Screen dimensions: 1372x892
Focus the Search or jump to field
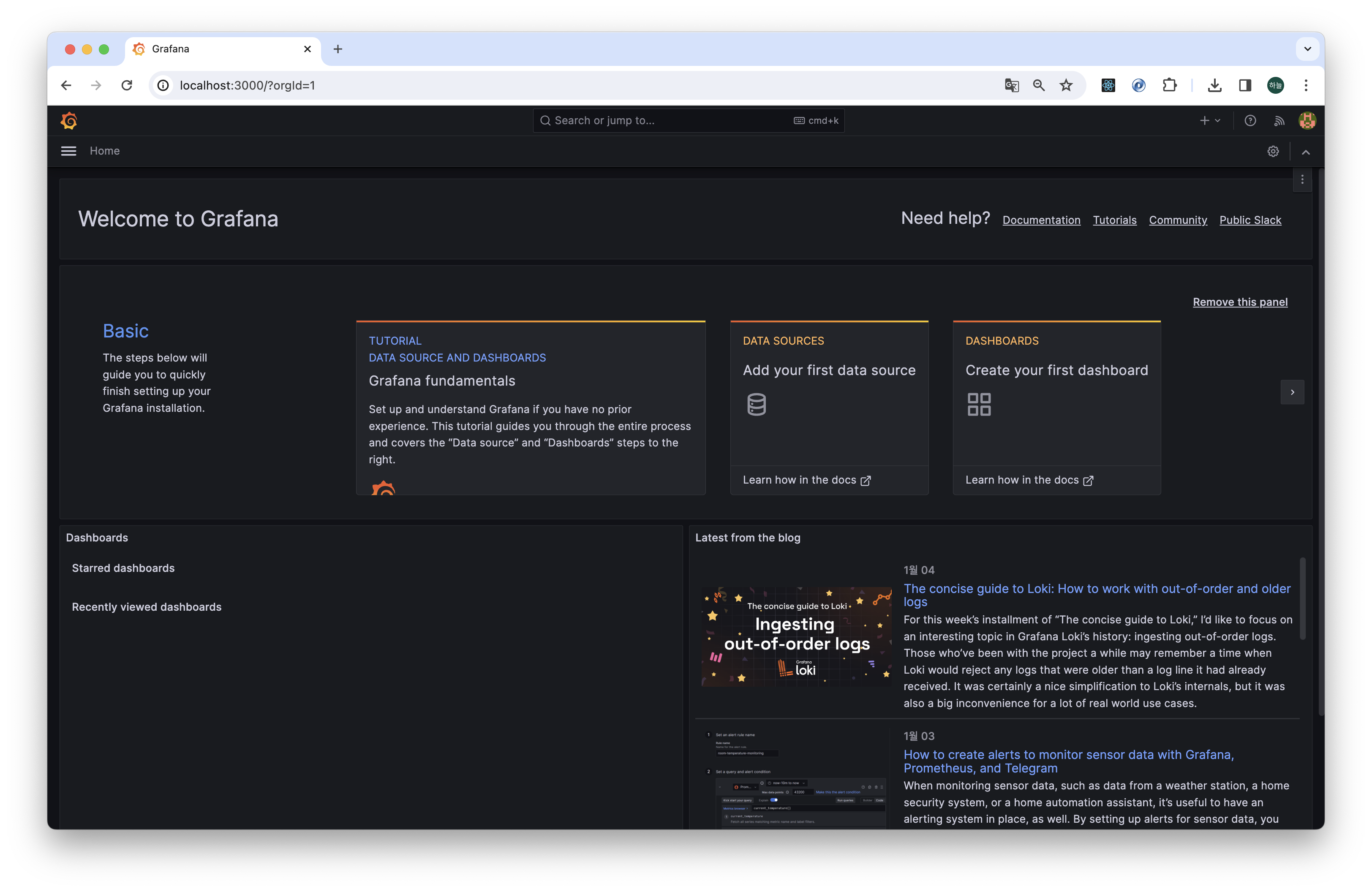click(669, 120)
